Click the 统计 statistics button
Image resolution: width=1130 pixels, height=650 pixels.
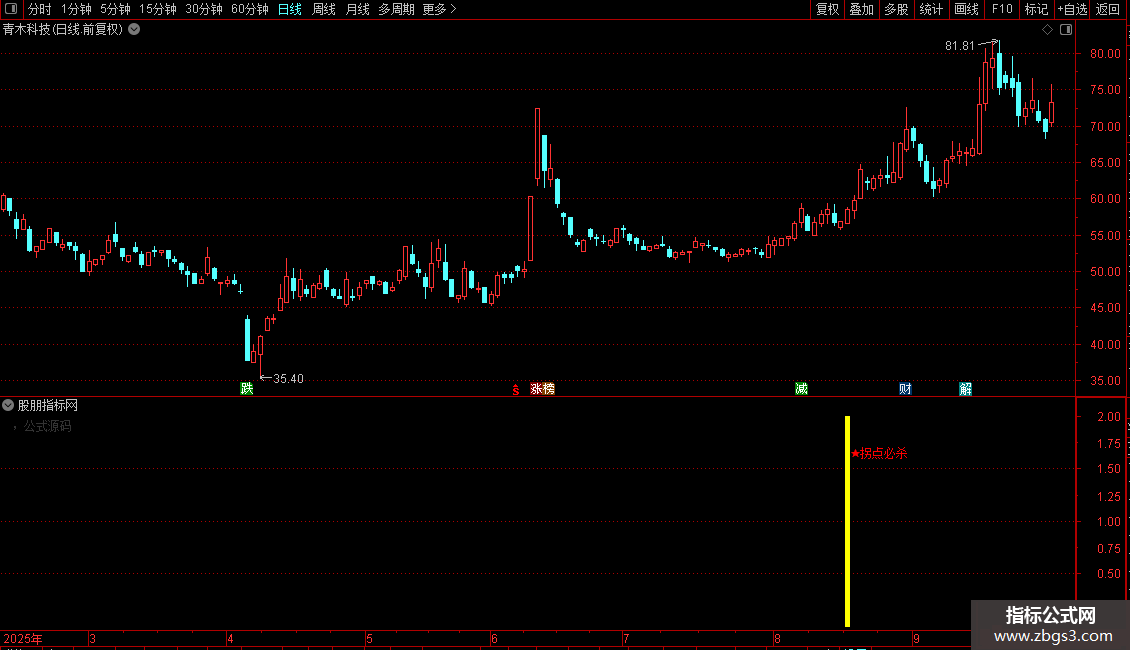coord(930,9)
